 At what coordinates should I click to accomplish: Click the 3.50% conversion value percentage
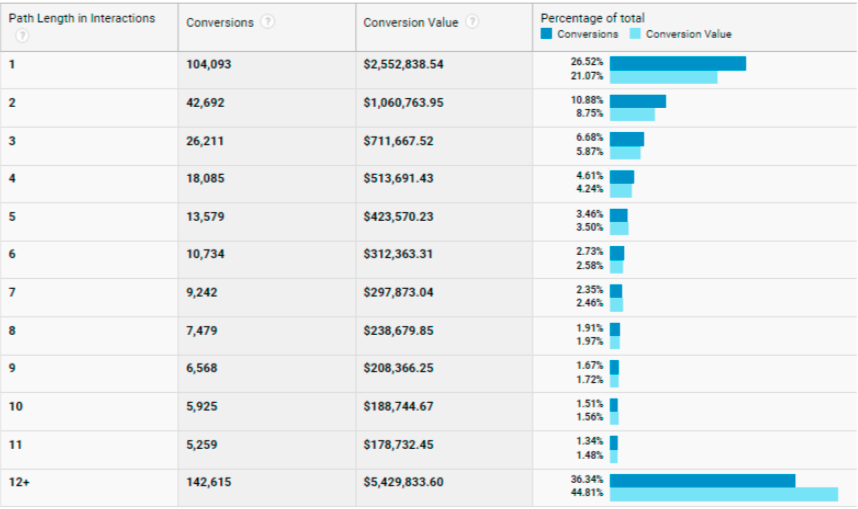tap(589, 227)
